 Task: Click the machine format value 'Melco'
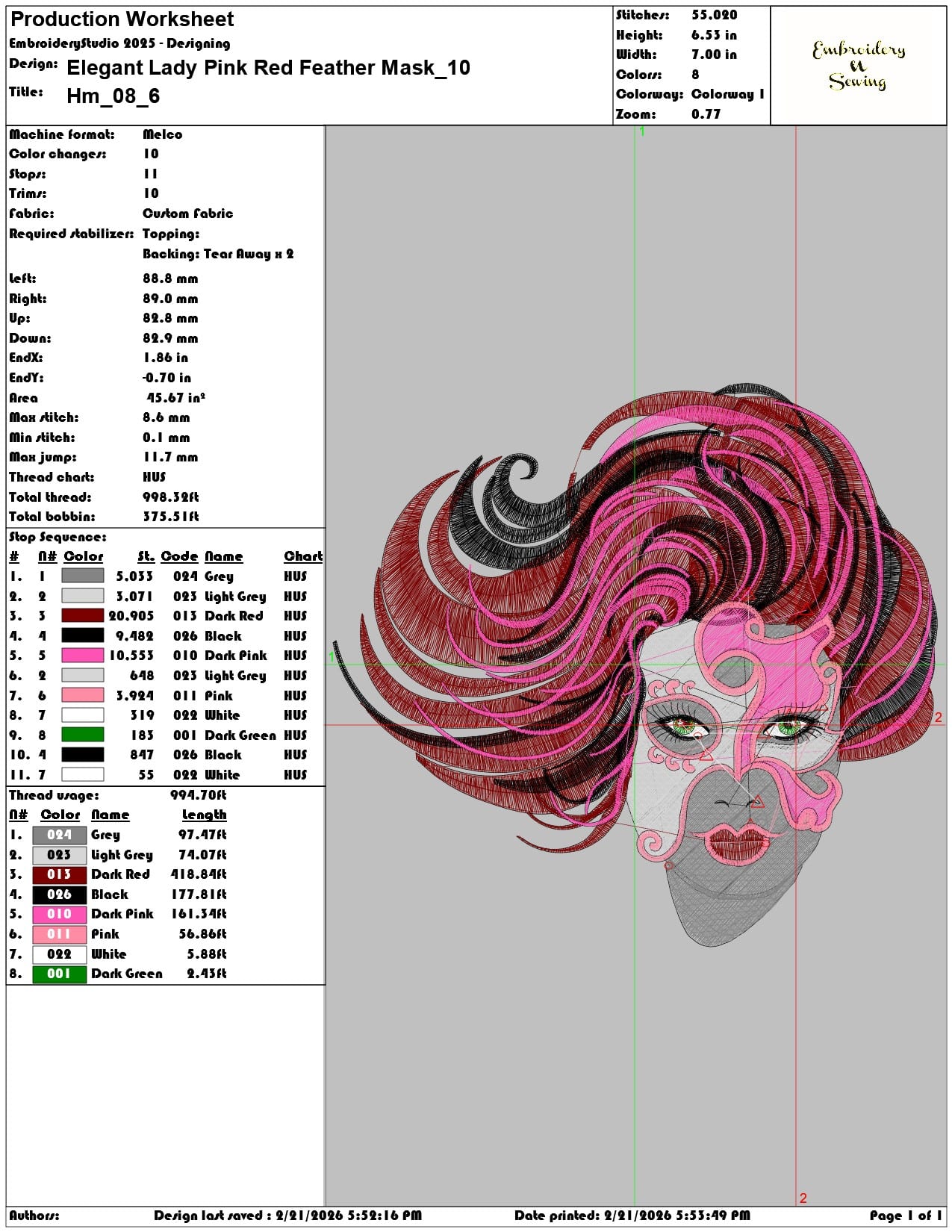click(163, 134)
